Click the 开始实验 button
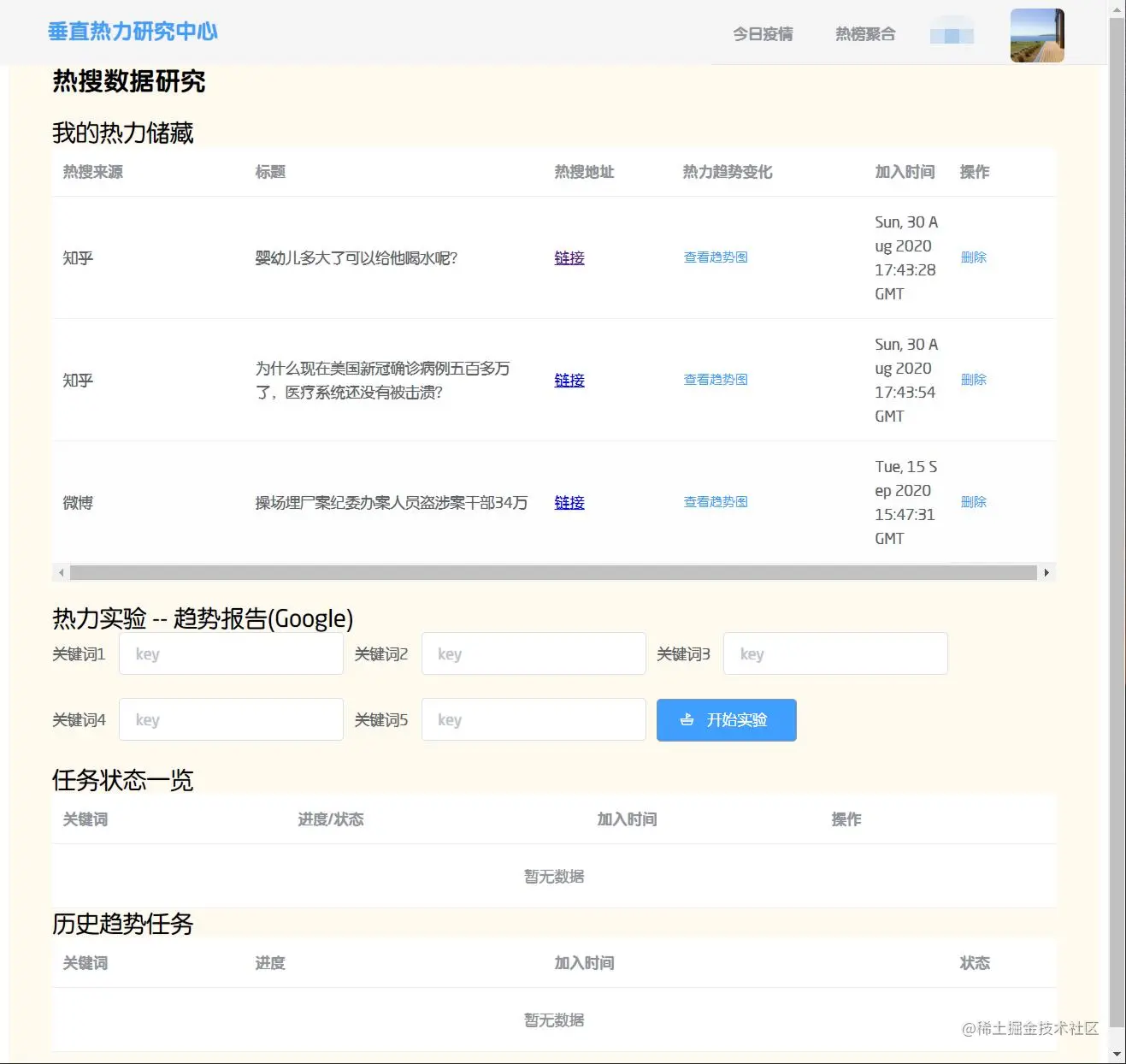The width and height of the screenshot is (1126, 1064). tap(727, 720)
